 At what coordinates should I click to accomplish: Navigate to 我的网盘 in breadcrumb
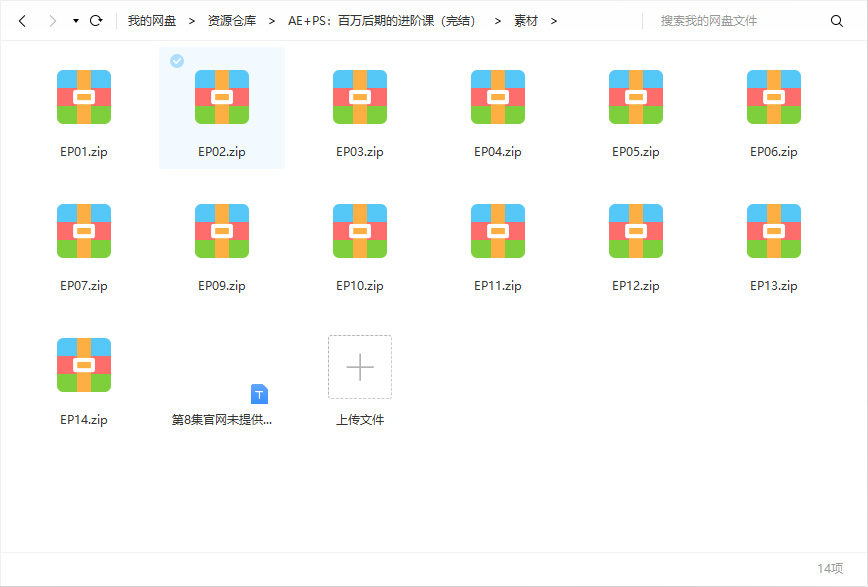pyautogui.click(x=152, y=21)
